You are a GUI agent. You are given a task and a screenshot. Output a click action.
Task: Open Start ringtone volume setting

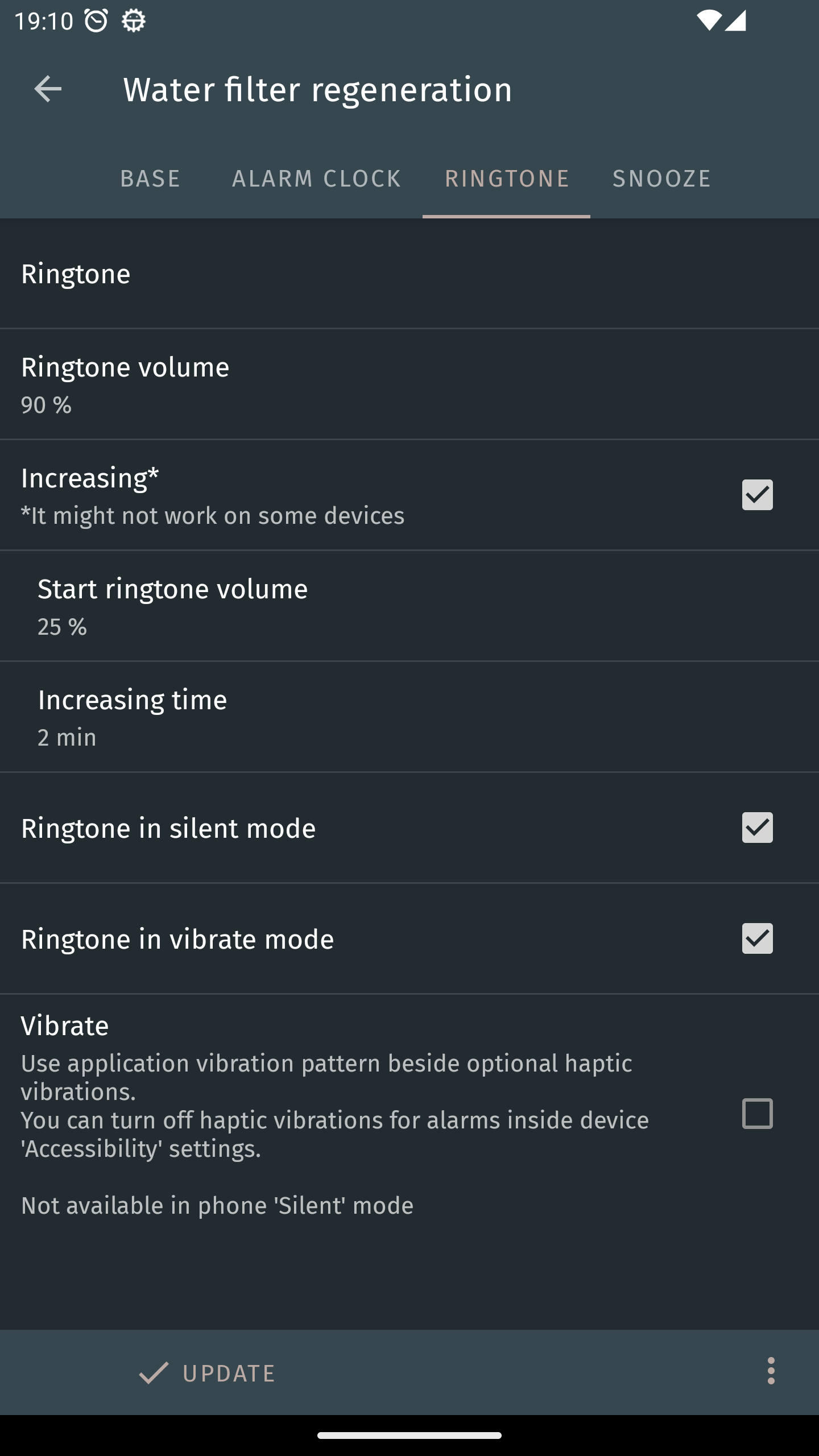(409, 606)
